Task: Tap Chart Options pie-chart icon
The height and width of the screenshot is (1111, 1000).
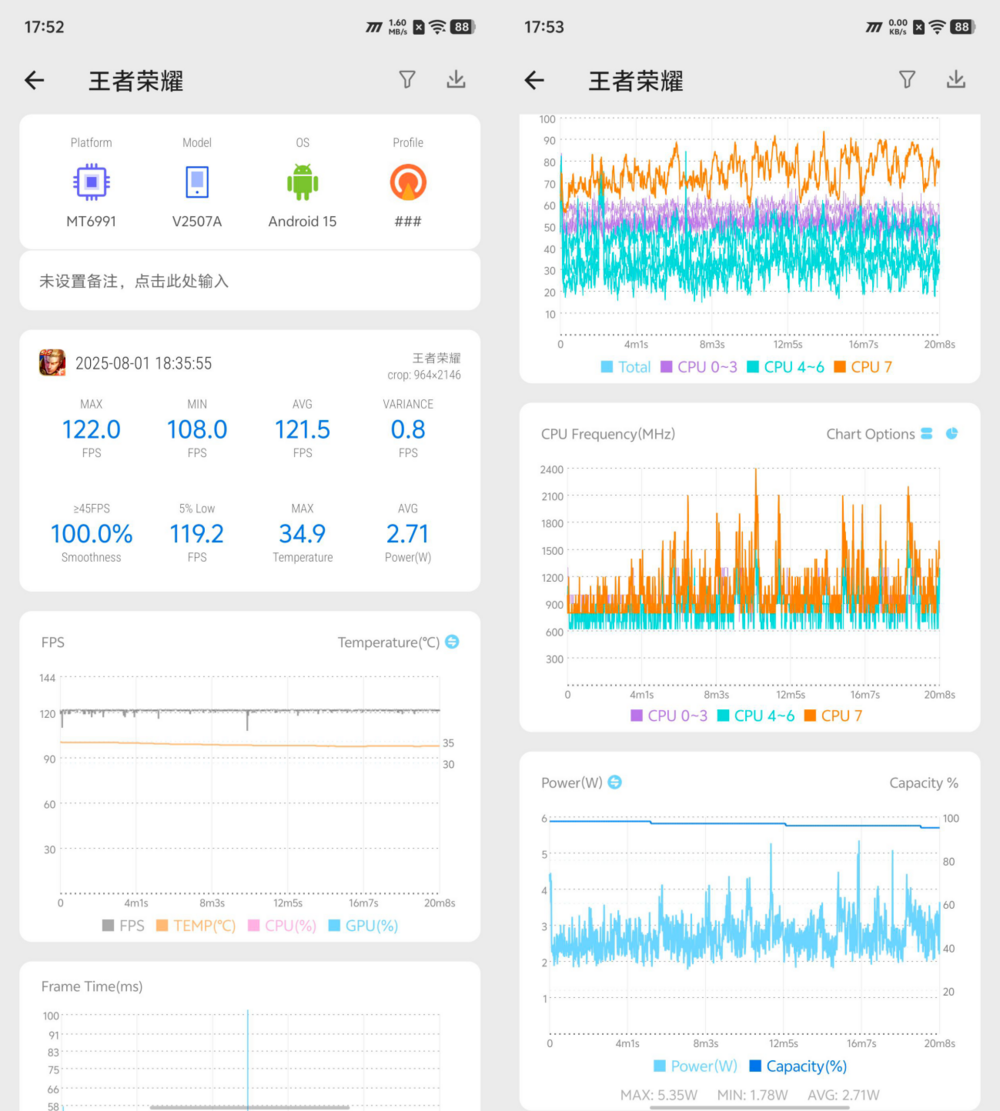Action: pyautogui.click(x=952, y=433)
